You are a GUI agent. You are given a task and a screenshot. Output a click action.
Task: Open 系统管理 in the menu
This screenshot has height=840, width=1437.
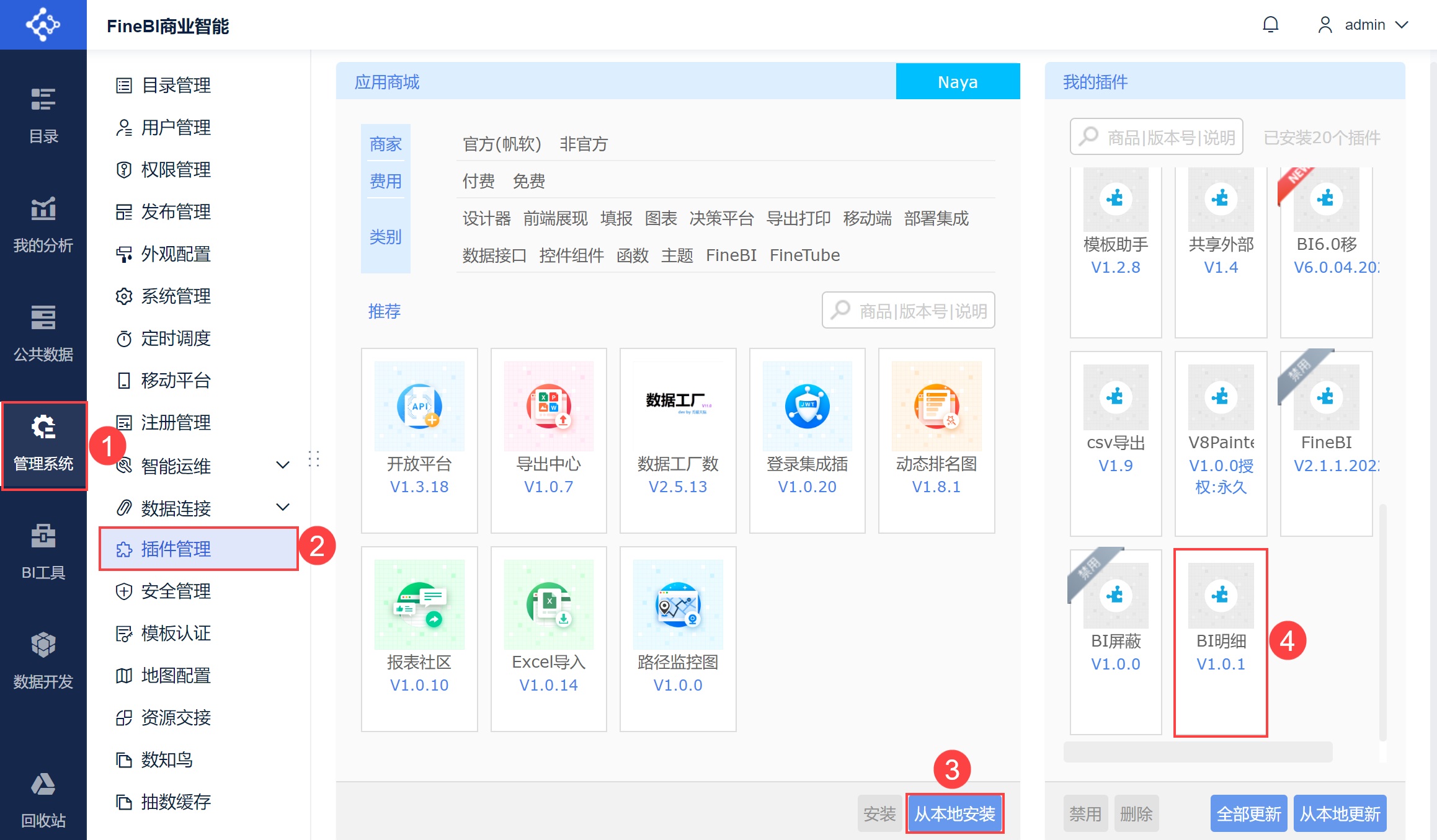[176, 296]
